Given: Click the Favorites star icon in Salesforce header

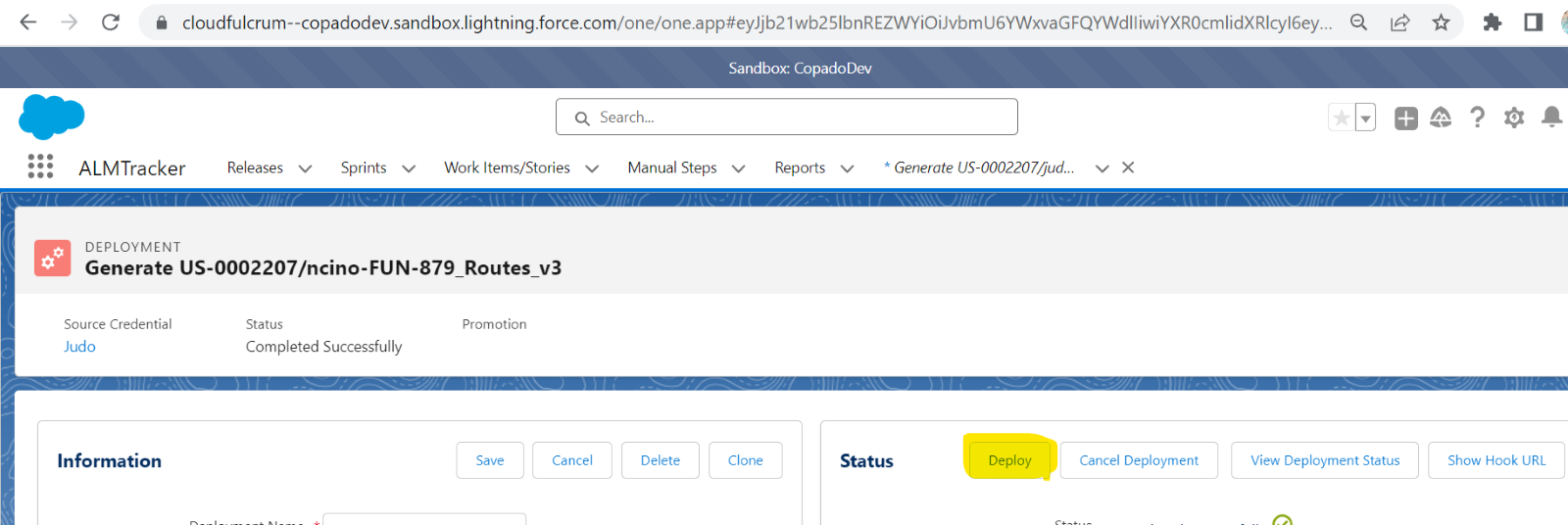Looking at the screenshot, I should [x=1341, y=118].
